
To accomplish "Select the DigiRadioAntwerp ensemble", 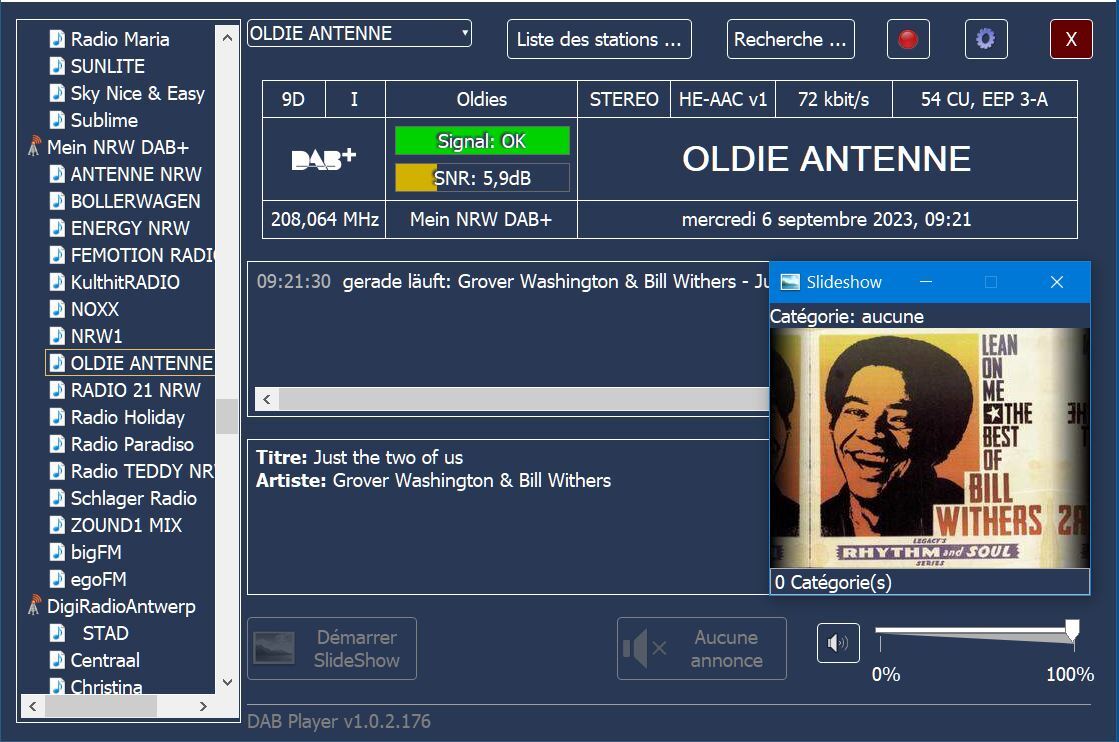I will point(121,606).
